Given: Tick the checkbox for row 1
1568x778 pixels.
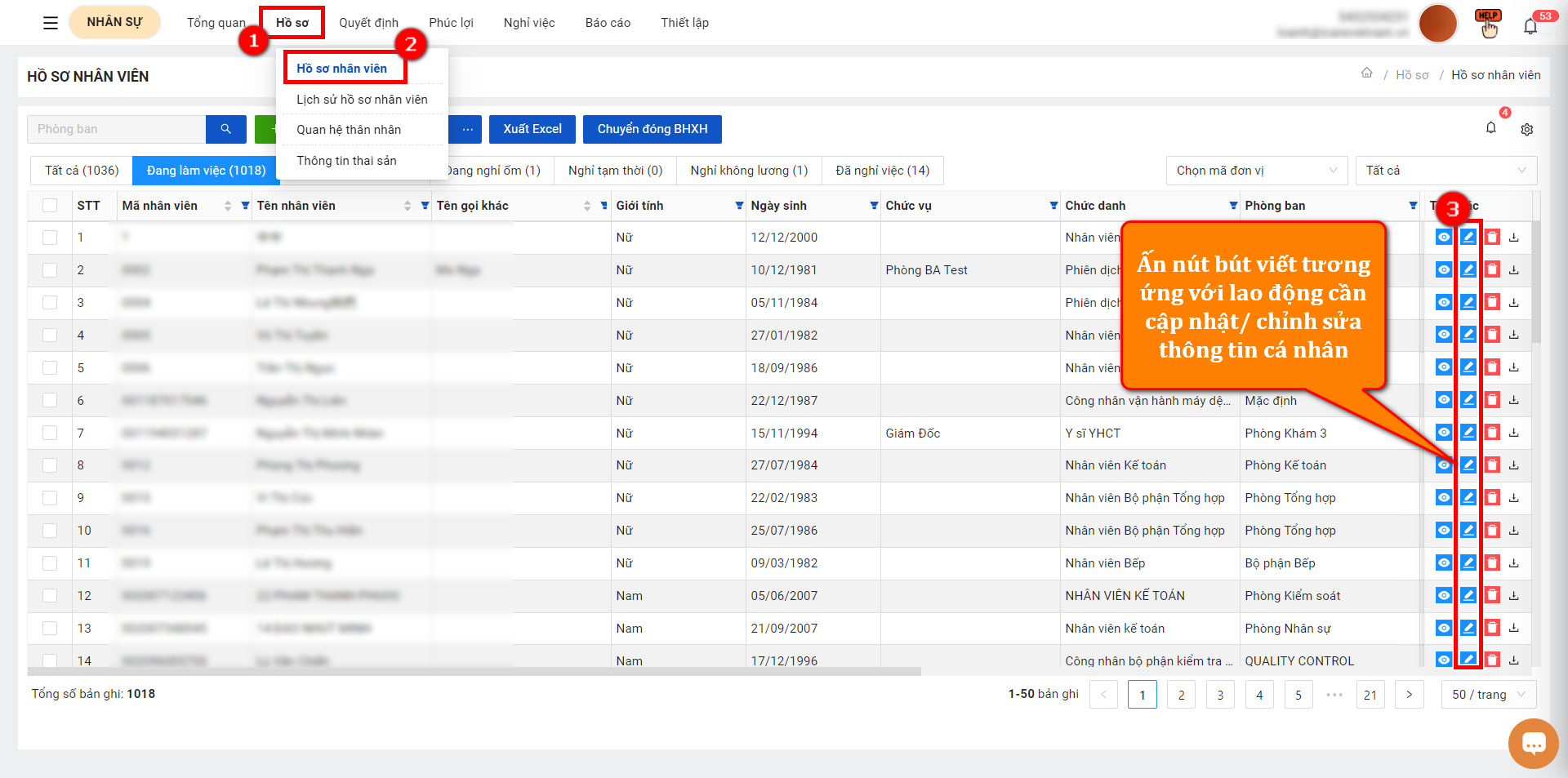Looking at the screenshot, I should (50, 238).
